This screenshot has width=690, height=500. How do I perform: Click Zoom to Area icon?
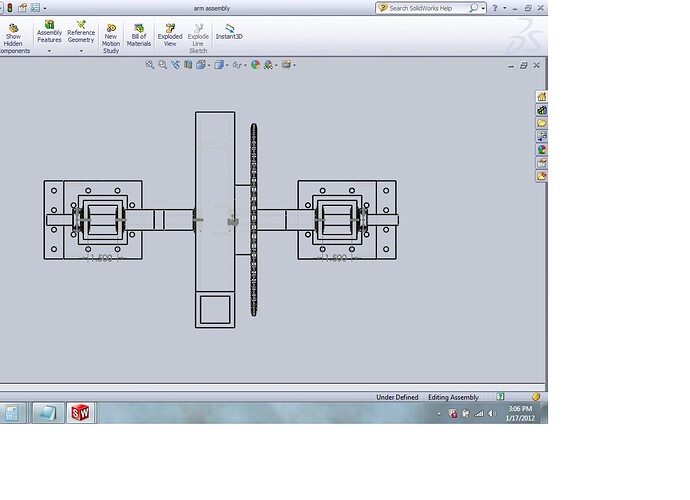point(162,65)
